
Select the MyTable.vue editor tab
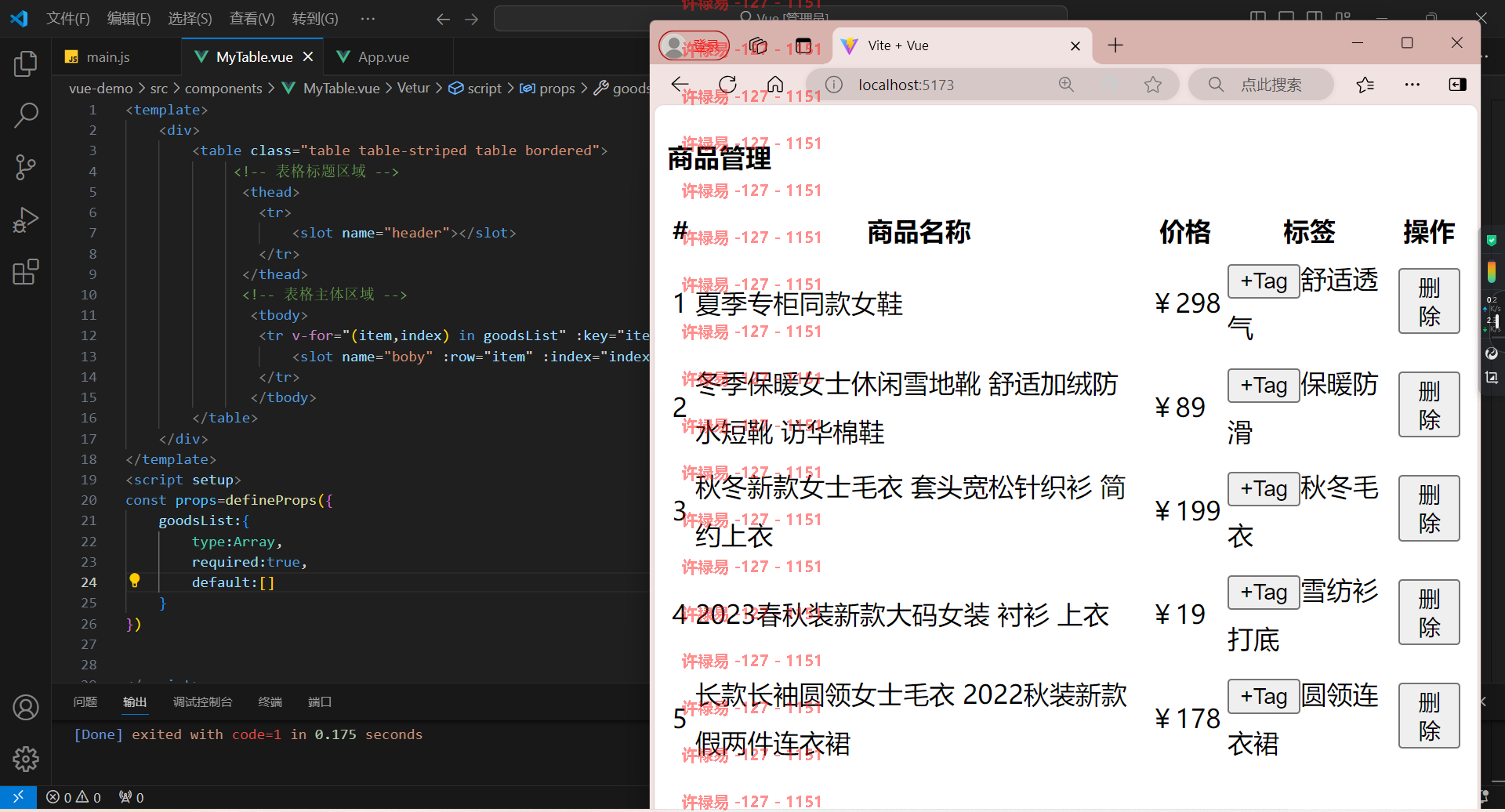click(x=254, y=56)
